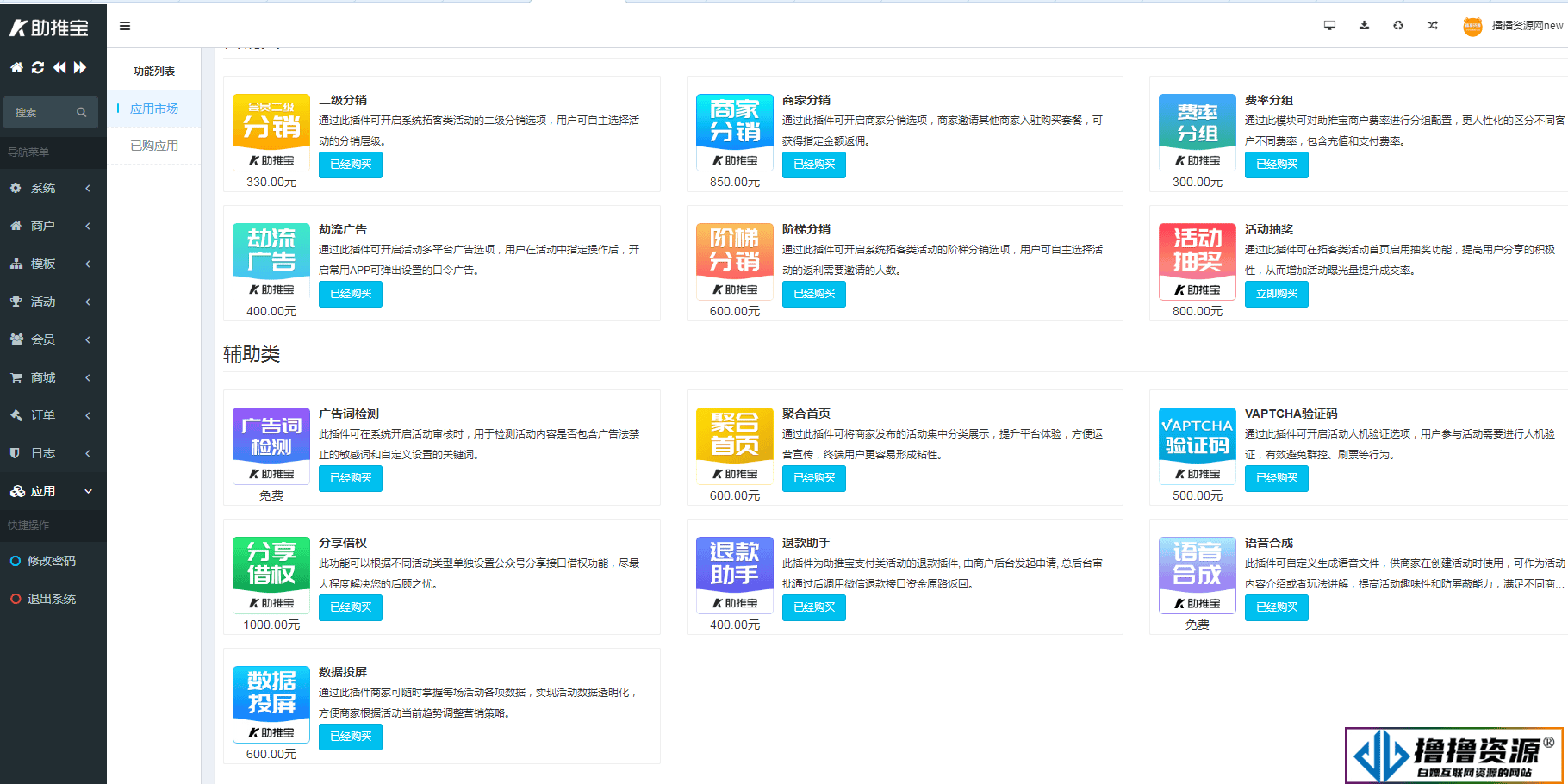The width and height of the screenshot is (1568, 784).
Task: Expand the 系统 sidebar menu
Action: (53, 188)
